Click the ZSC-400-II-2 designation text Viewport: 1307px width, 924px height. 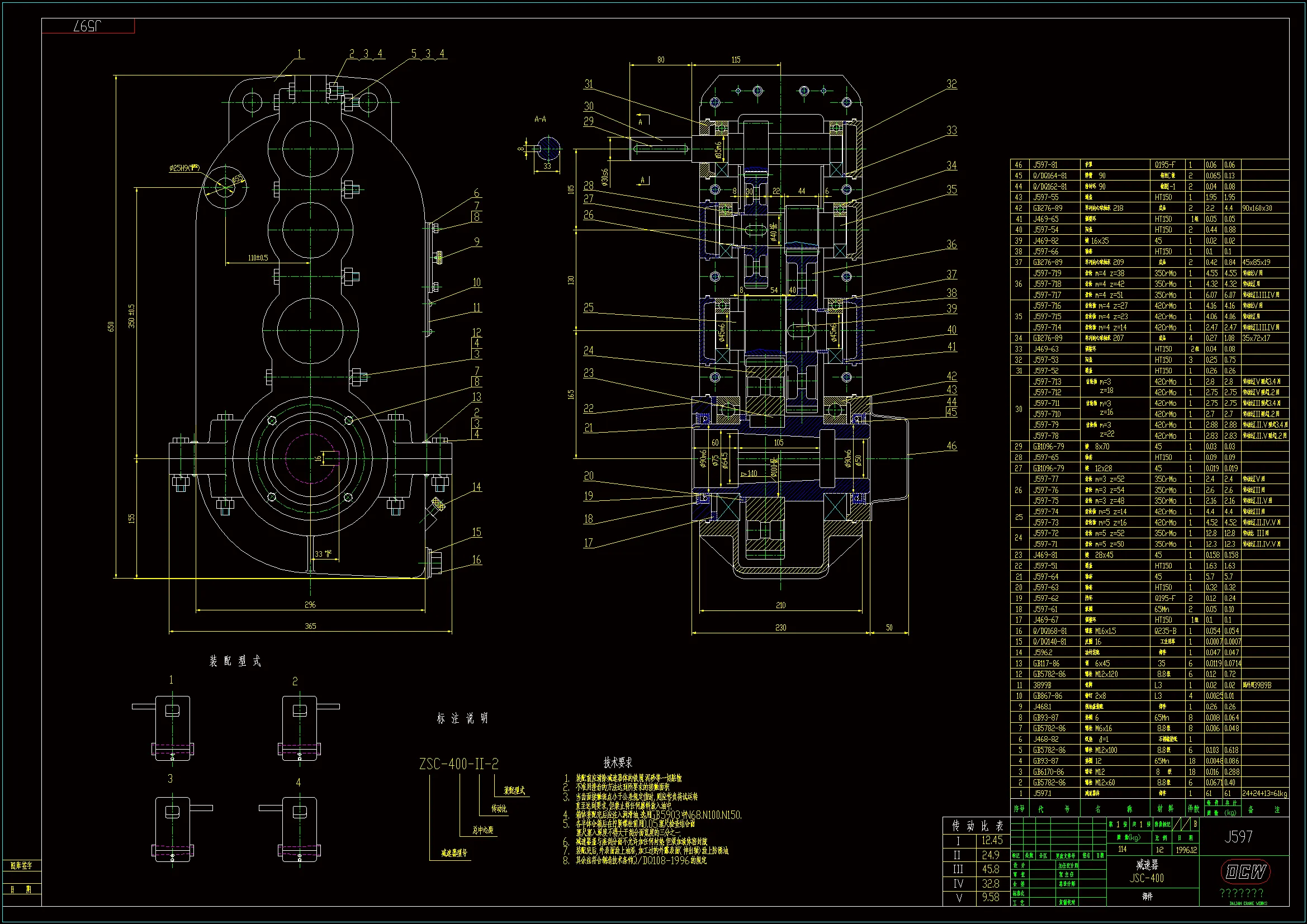(458, 764)
